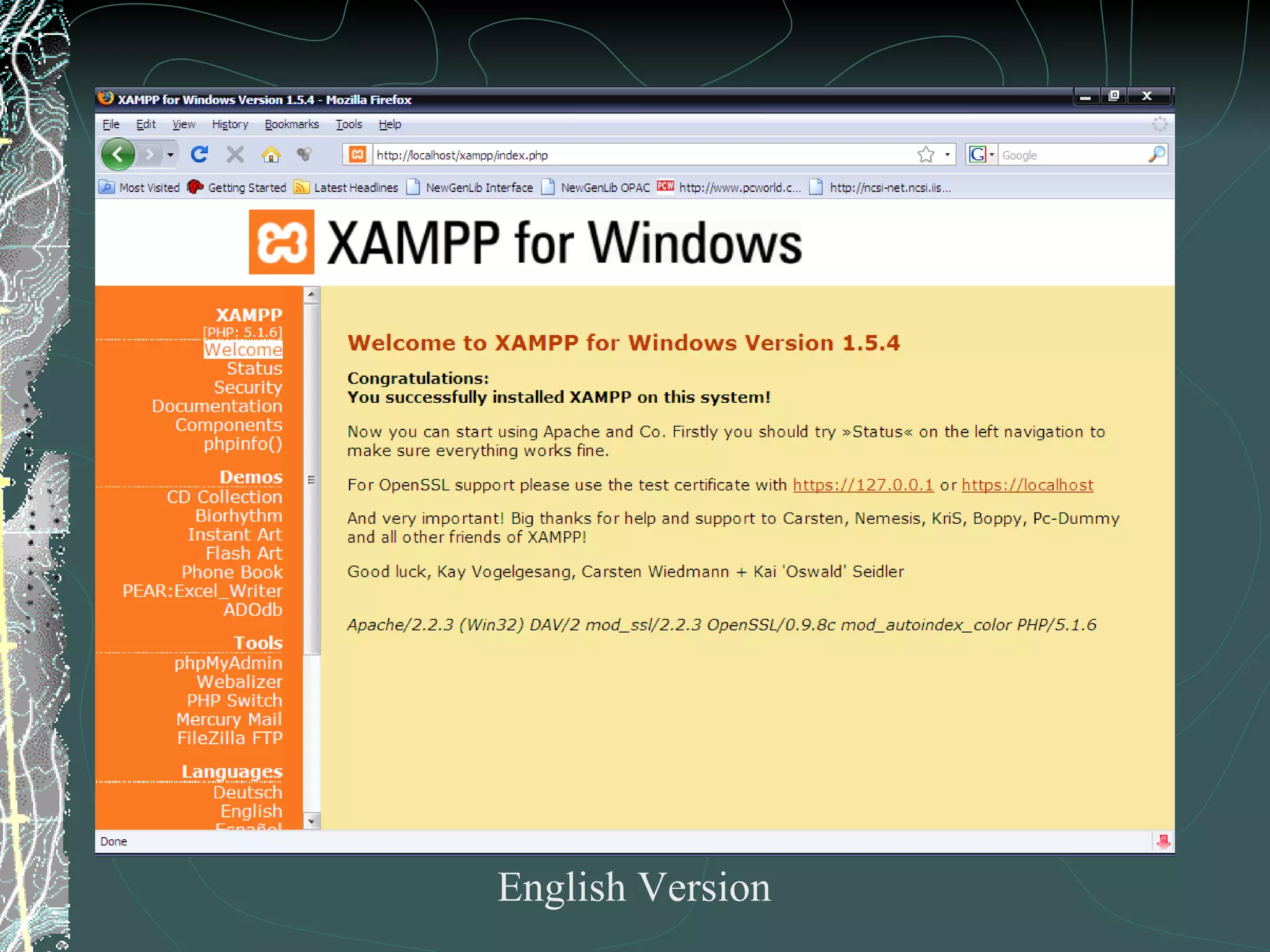The width and height of the screenshot is (1270, 952).
Task: Open the Tools menu
Action: point(349,124)
